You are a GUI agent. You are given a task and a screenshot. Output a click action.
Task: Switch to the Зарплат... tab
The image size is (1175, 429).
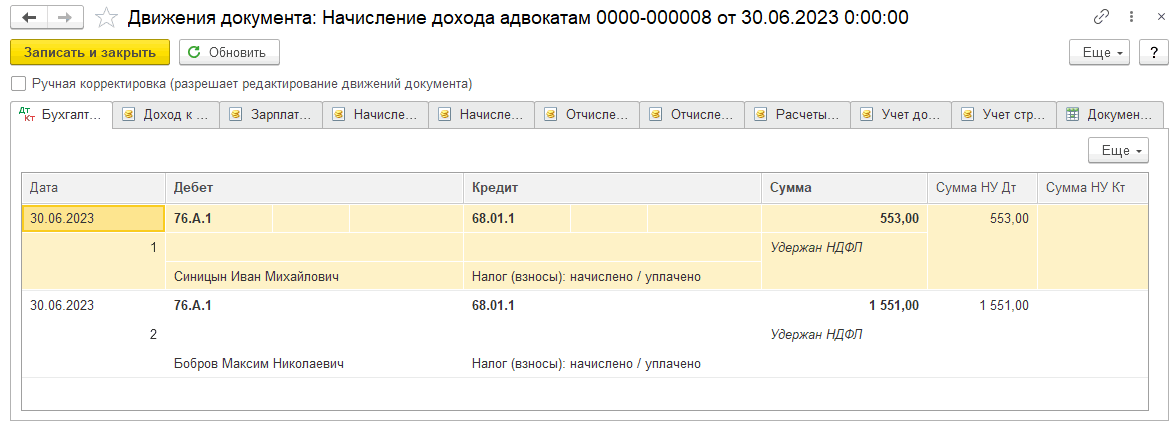click(x=271, y=115)
